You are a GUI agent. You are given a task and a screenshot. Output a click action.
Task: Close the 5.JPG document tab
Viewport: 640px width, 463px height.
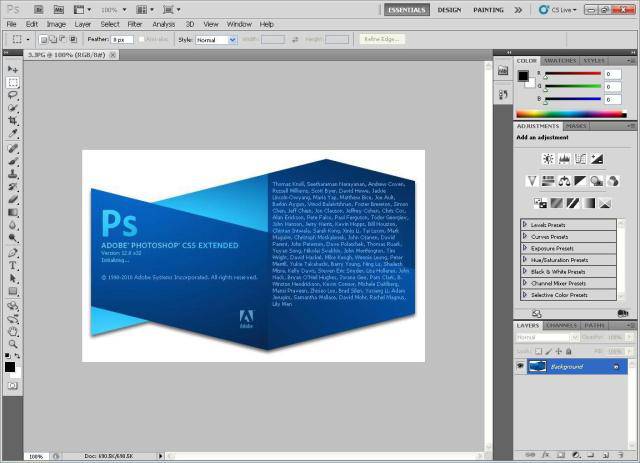click(113, 55)
